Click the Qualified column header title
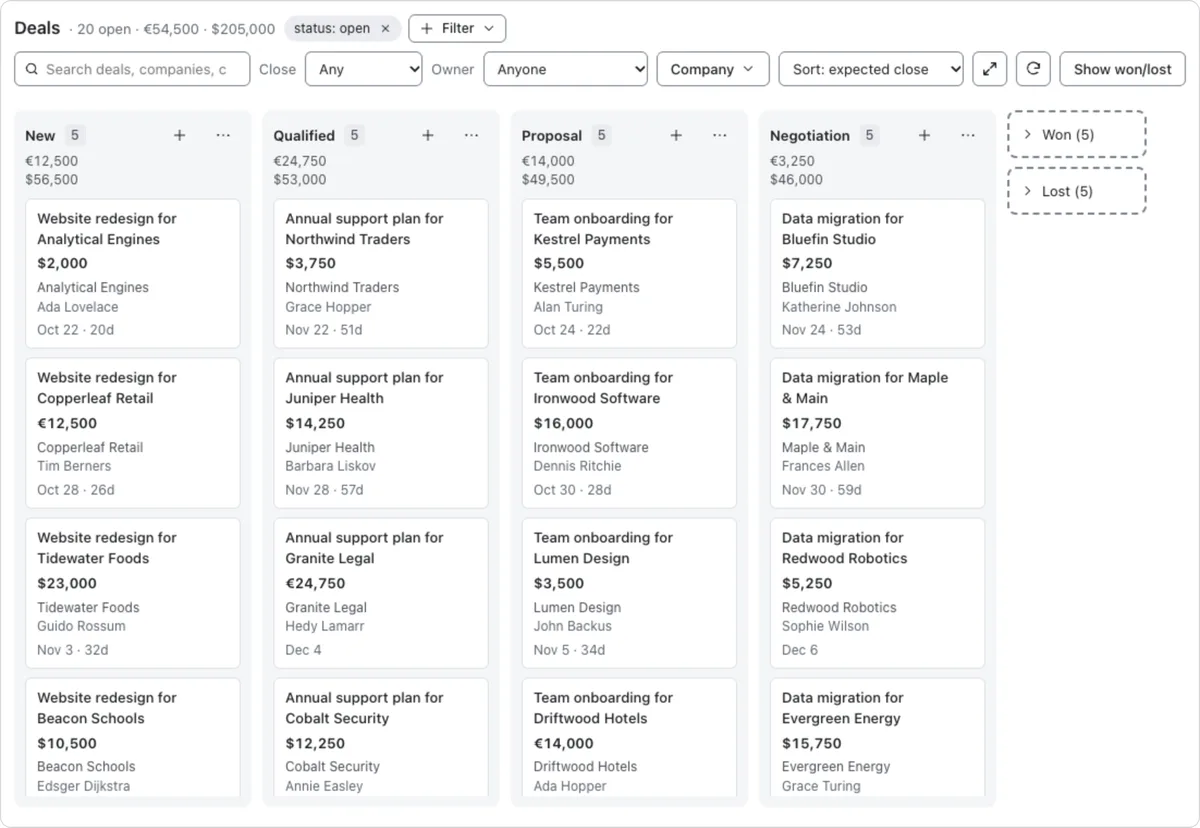The height and width of the screenshot is (828, 1200). click(304, 136)
